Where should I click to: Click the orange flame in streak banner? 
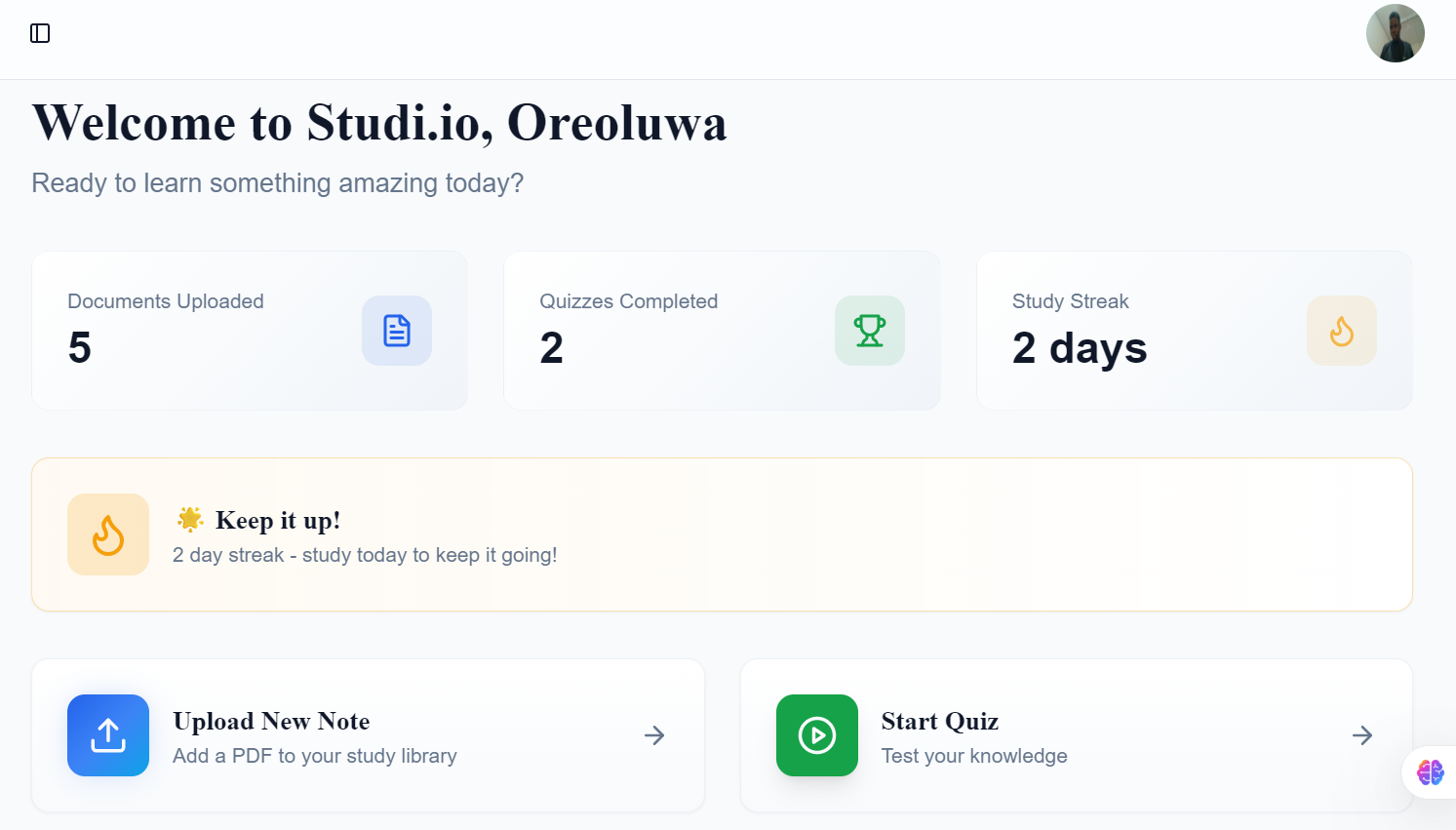click(x=108, y=534)
